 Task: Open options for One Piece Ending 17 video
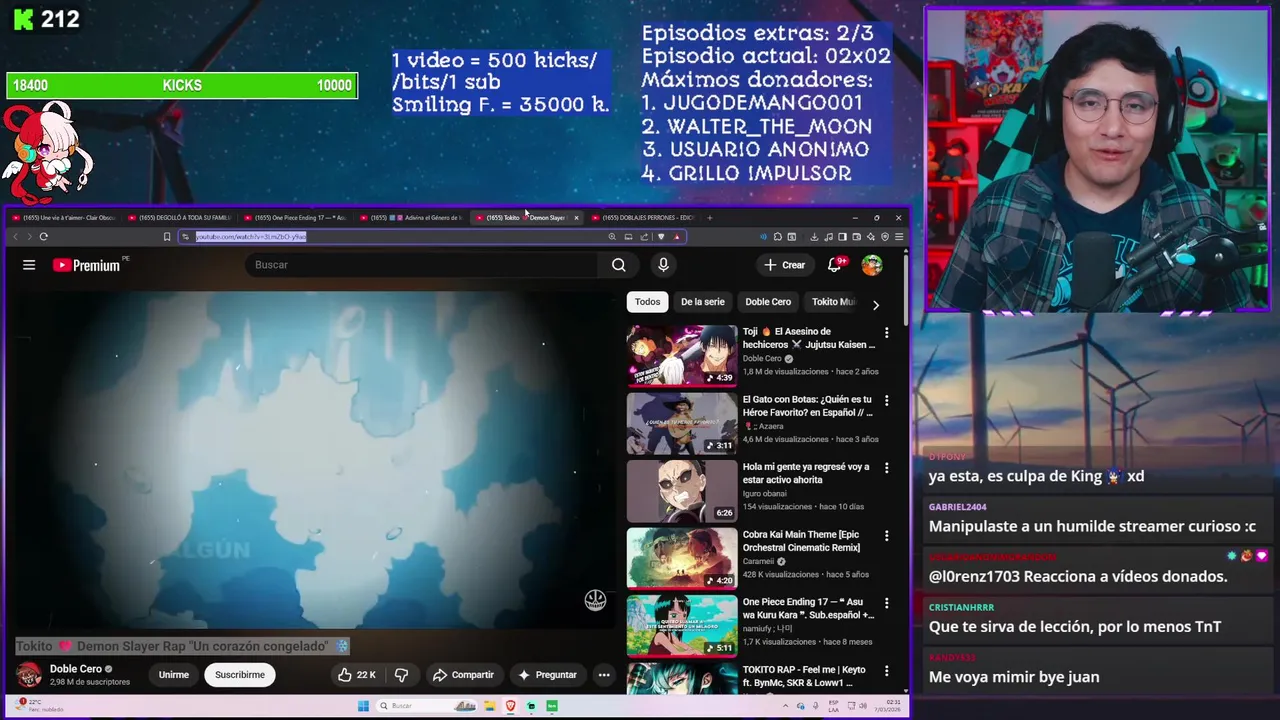(886, 603)
